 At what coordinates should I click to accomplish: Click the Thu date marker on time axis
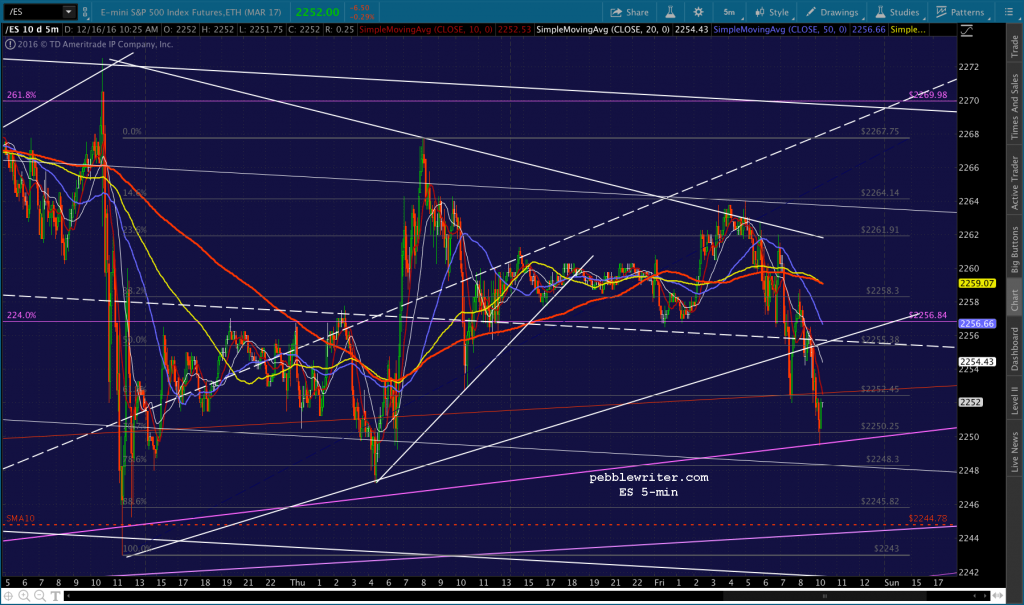[x=297, y=582]
